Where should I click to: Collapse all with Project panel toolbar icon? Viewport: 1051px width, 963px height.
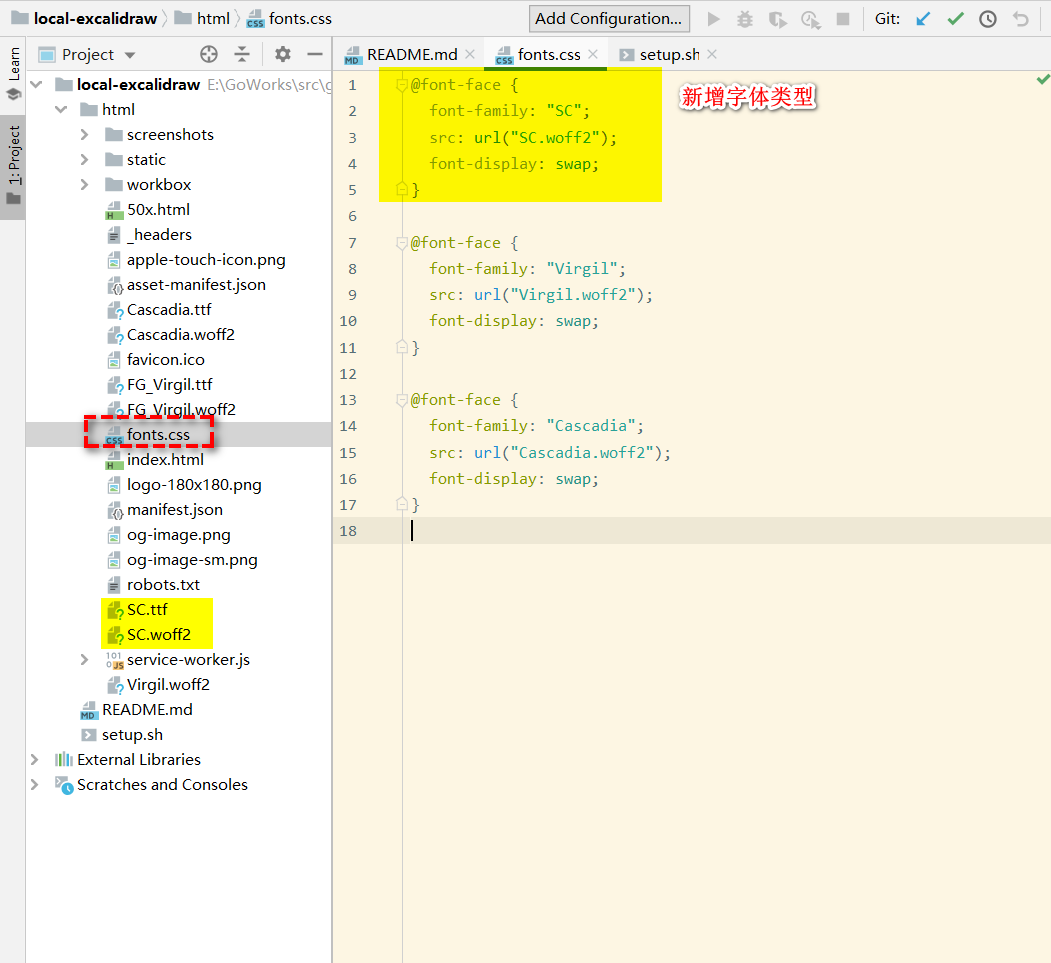(242, 55)
